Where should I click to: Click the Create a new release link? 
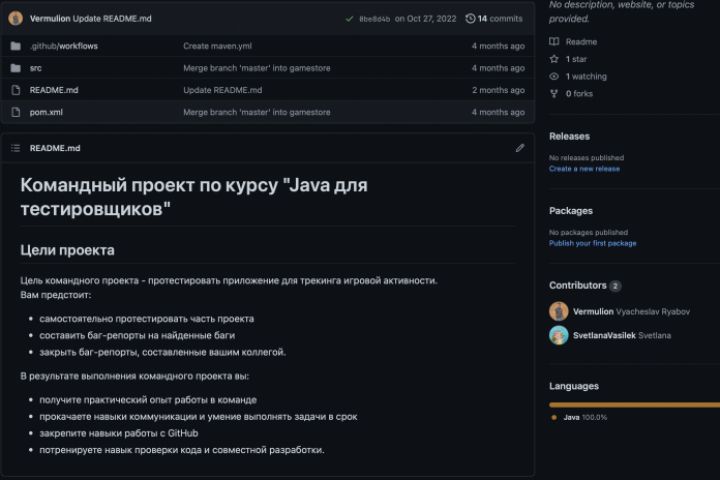pos(584,169)
